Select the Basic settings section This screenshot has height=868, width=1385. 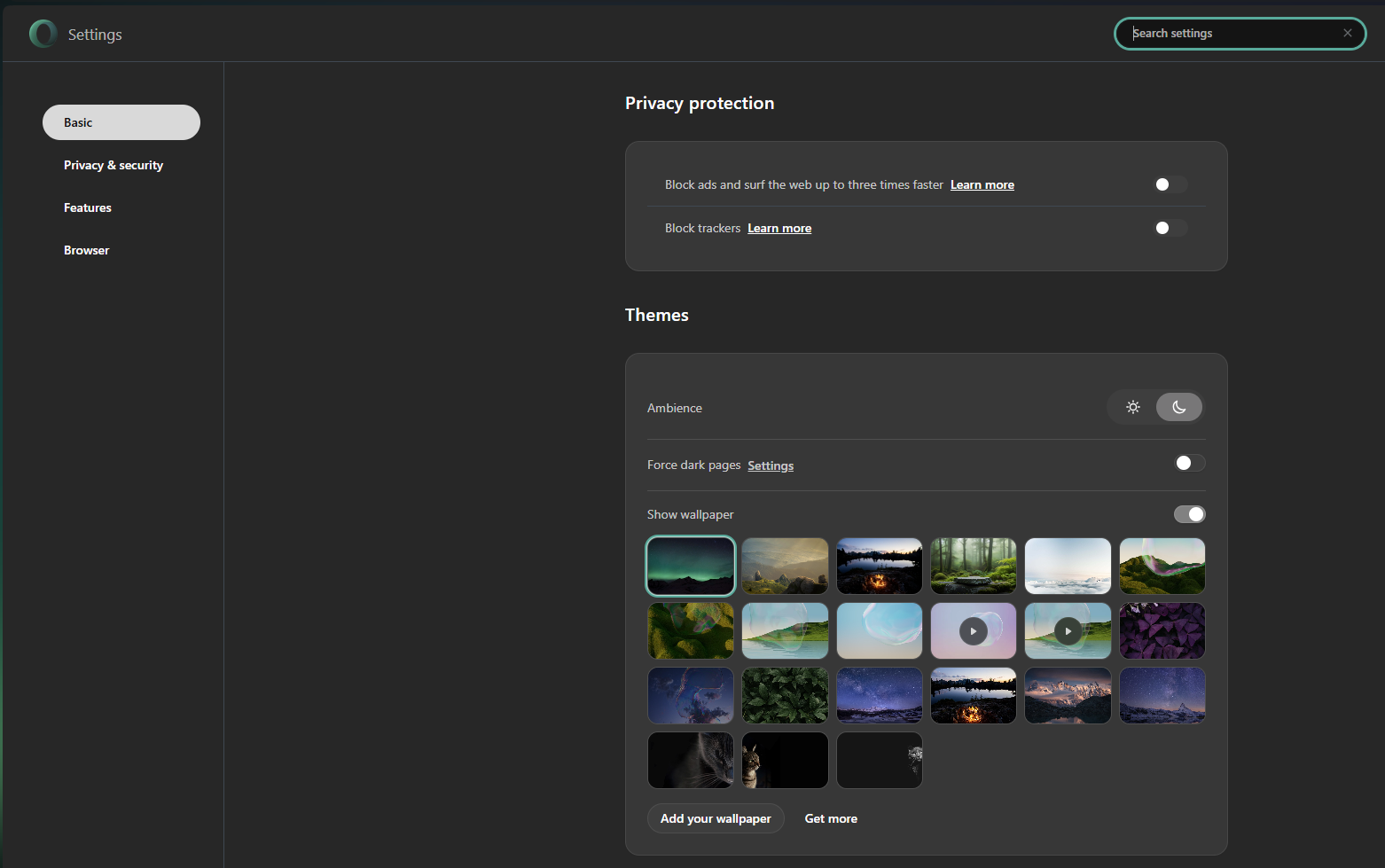click(x=121, y=122)
